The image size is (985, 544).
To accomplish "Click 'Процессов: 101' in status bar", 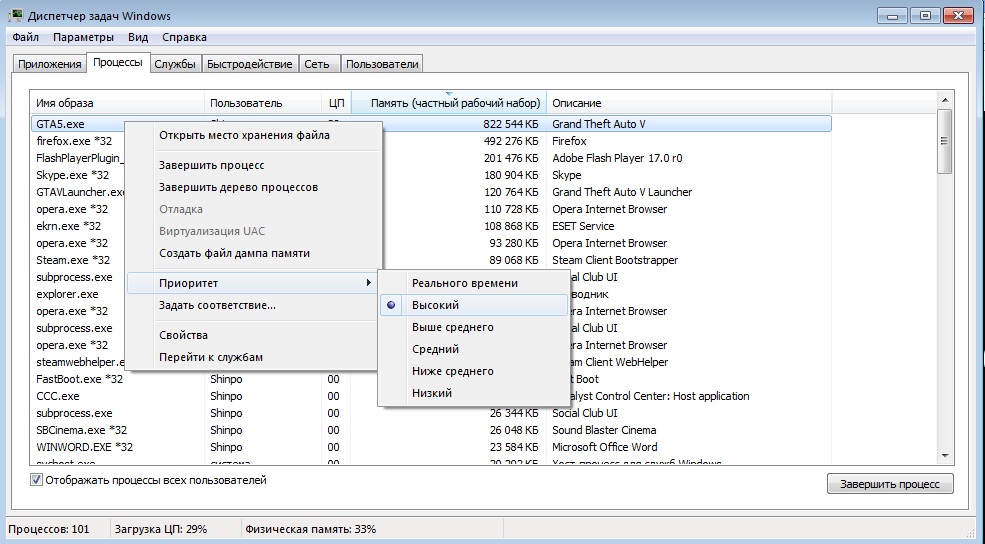I will (49, 529).
